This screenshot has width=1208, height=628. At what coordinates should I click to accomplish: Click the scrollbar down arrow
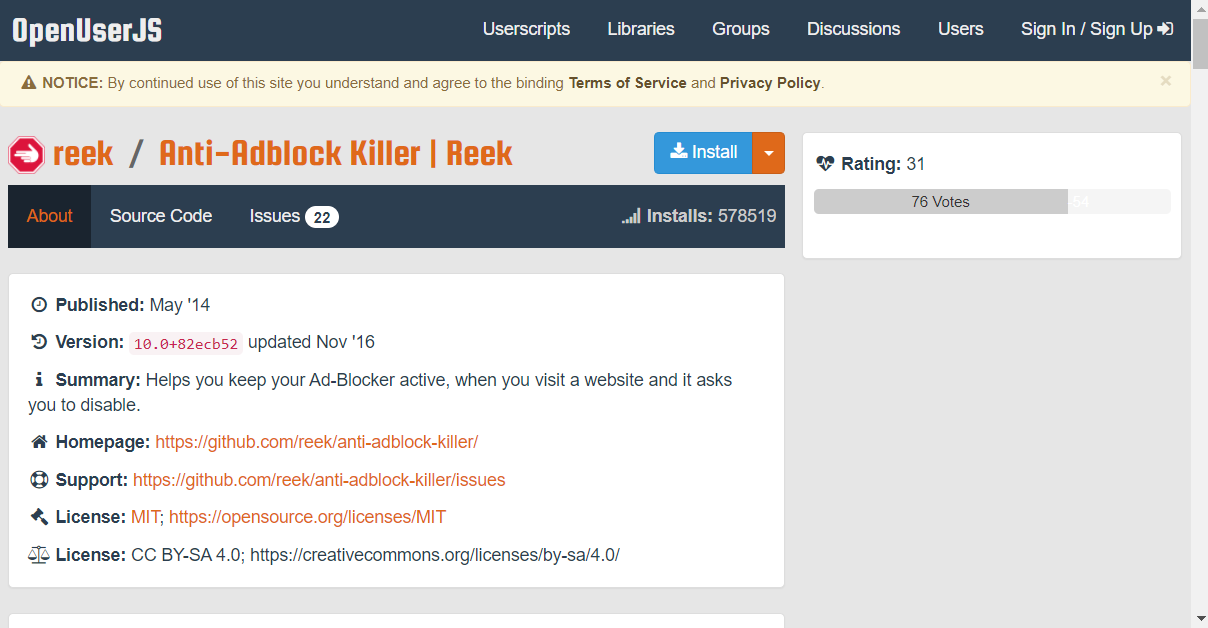click(1200, 618)
